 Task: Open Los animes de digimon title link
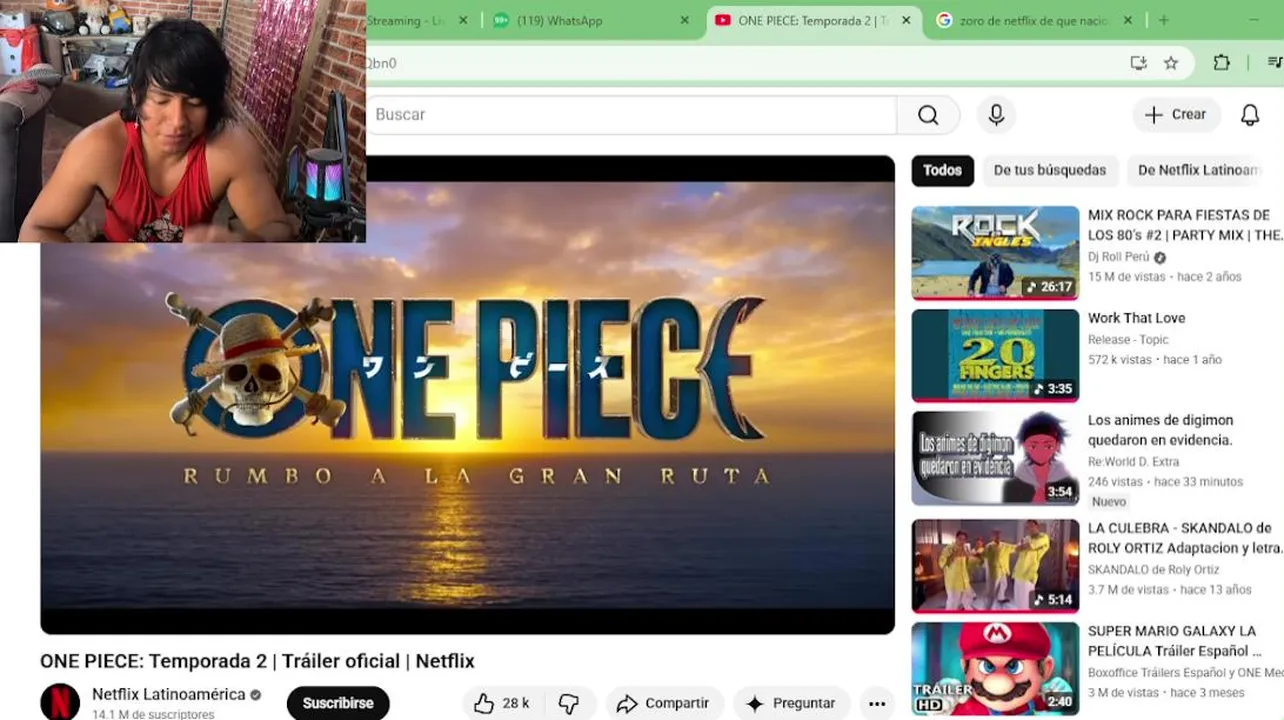[x=1160, y=430]
